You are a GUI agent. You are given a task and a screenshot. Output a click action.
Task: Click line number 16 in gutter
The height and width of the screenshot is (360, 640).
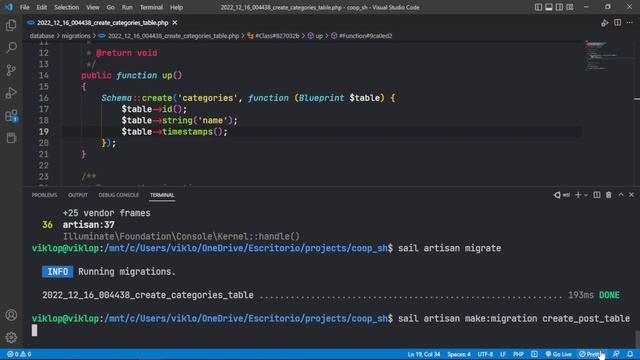[x=44, y=98]
